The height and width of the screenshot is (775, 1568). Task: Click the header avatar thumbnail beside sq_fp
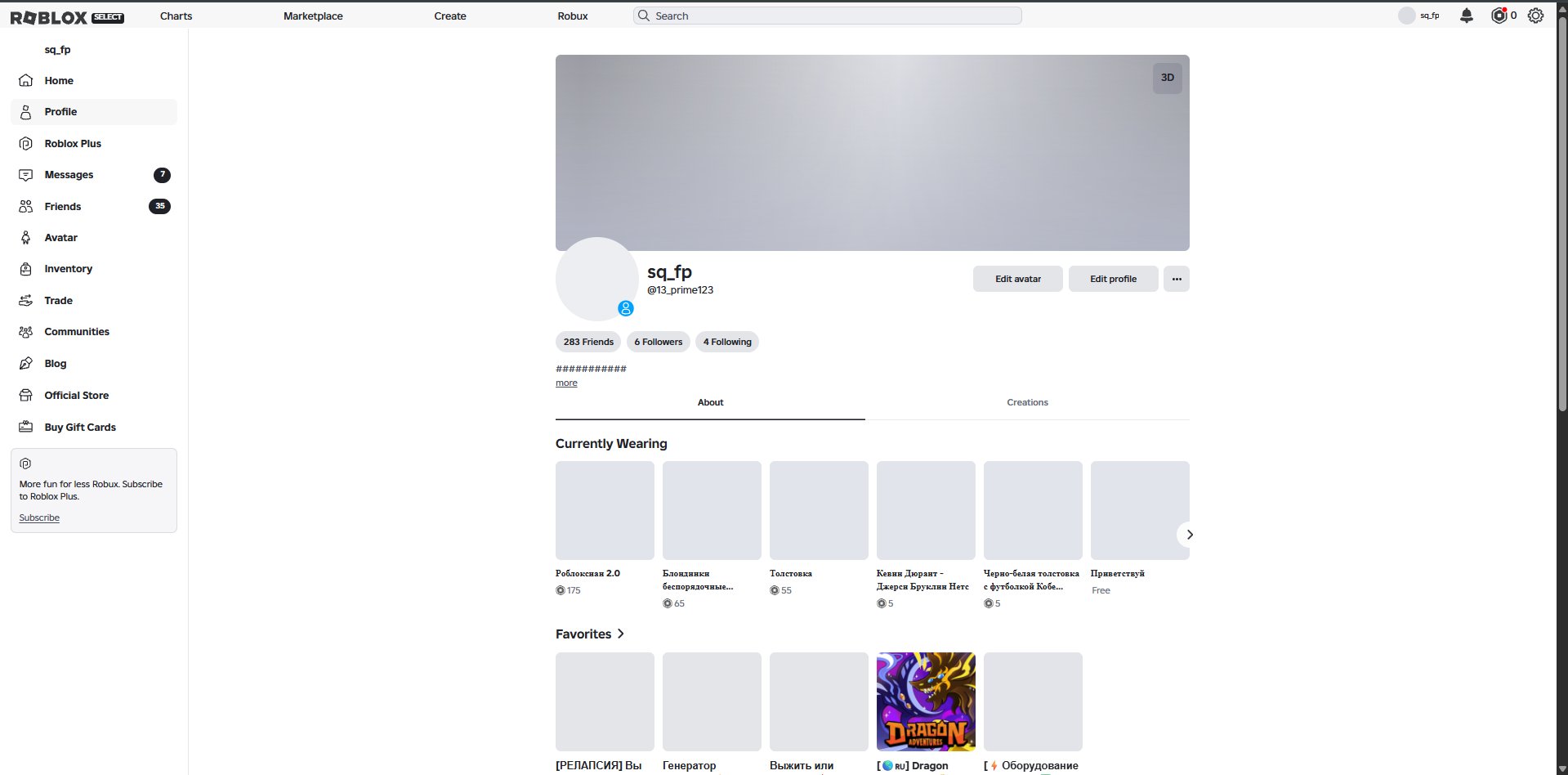coord(1406,16)
